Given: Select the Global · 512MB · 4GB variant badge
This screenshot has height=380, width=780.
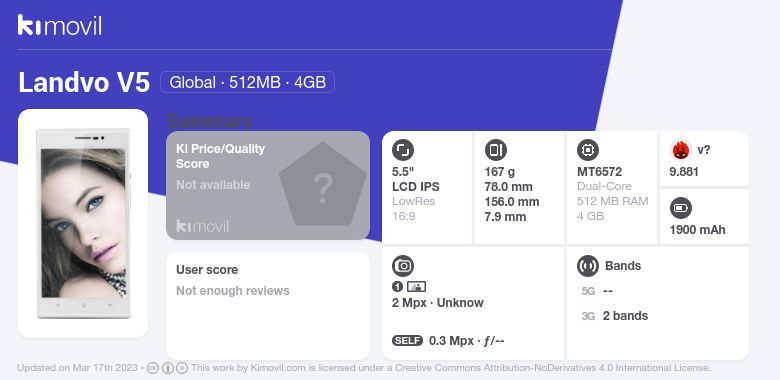Looking at the screenshot, I should pos(247,82).
